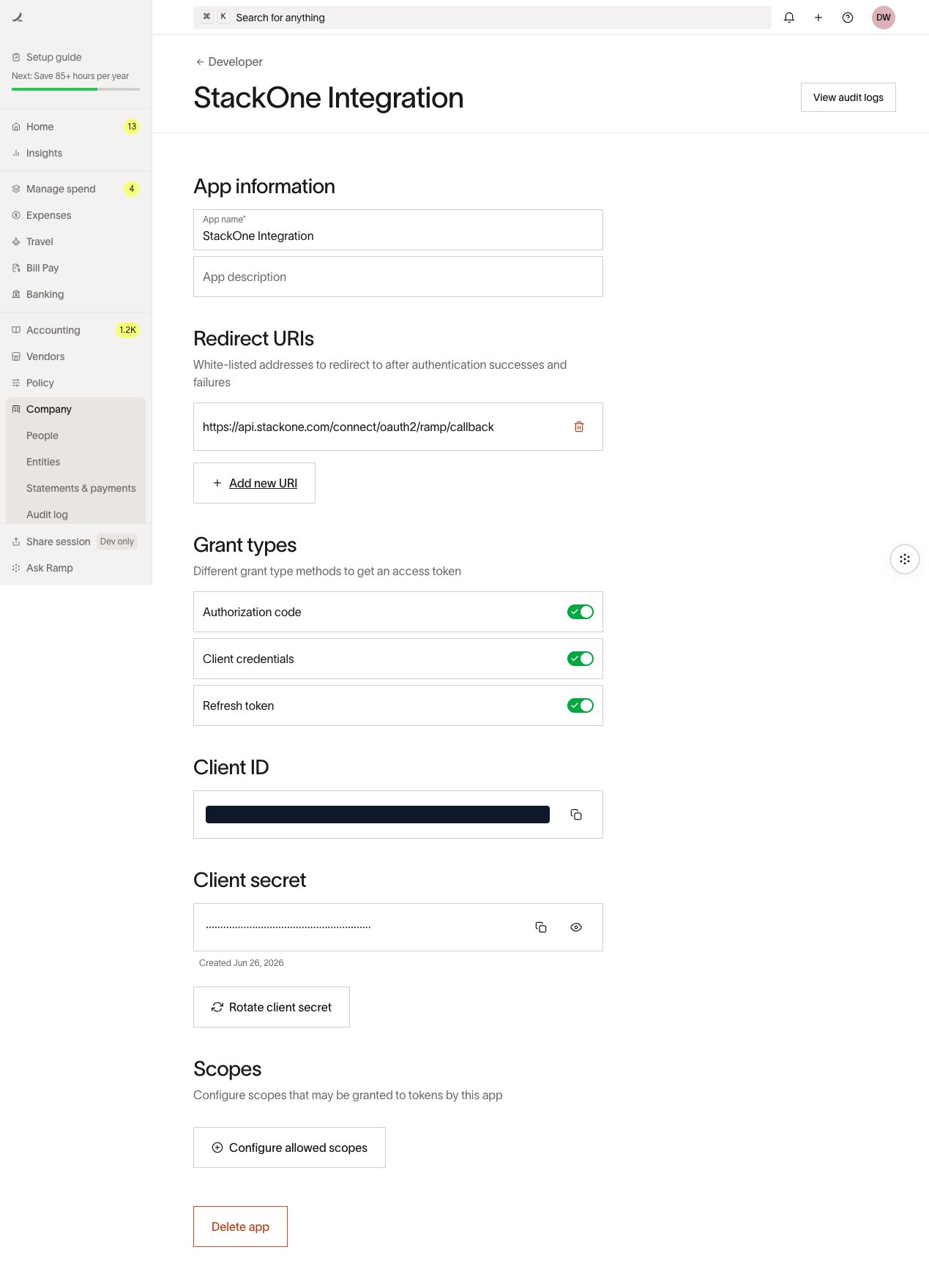
Task: Click Configure allowed scopes
Action: (x=289, y=1147)
